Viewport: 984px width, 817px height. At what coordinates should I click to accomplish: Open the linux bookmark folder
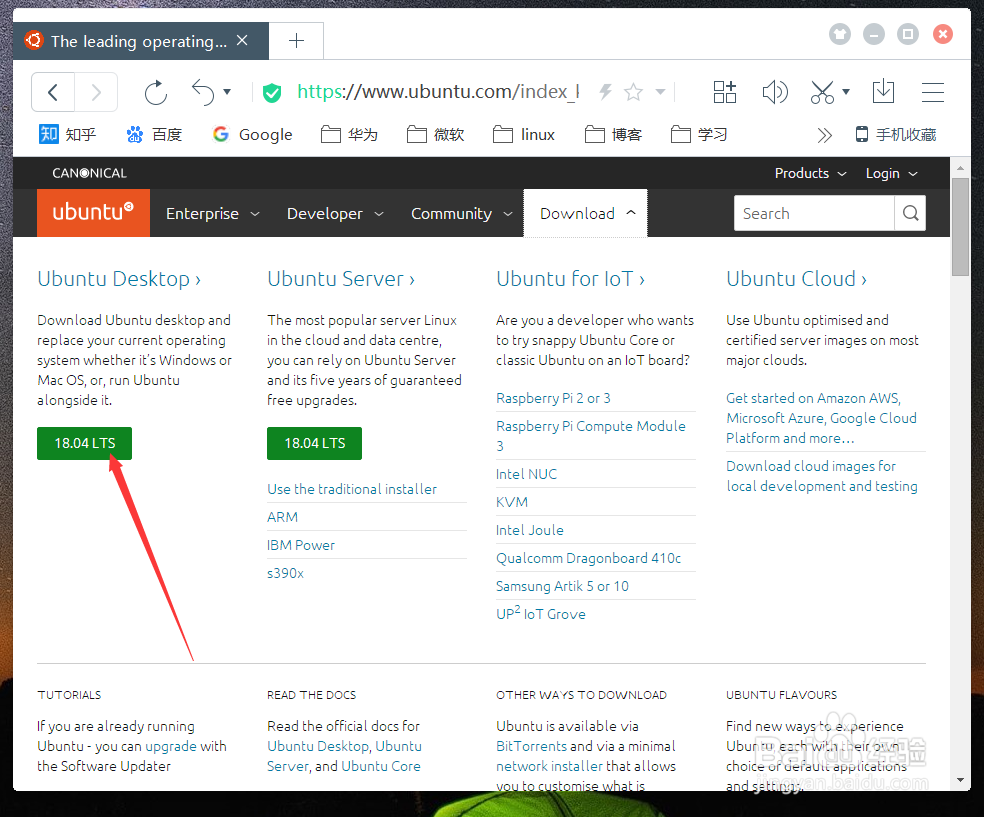coord(524,134)
